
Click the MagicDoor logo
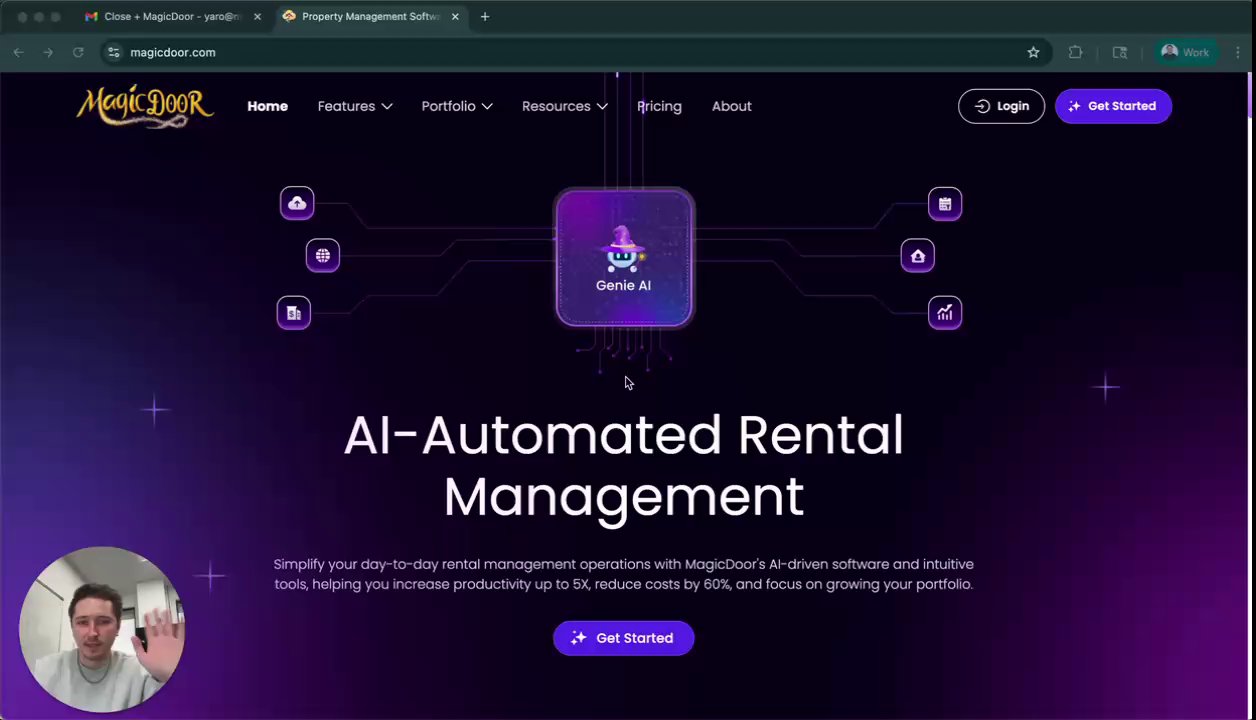pos(145,106)
